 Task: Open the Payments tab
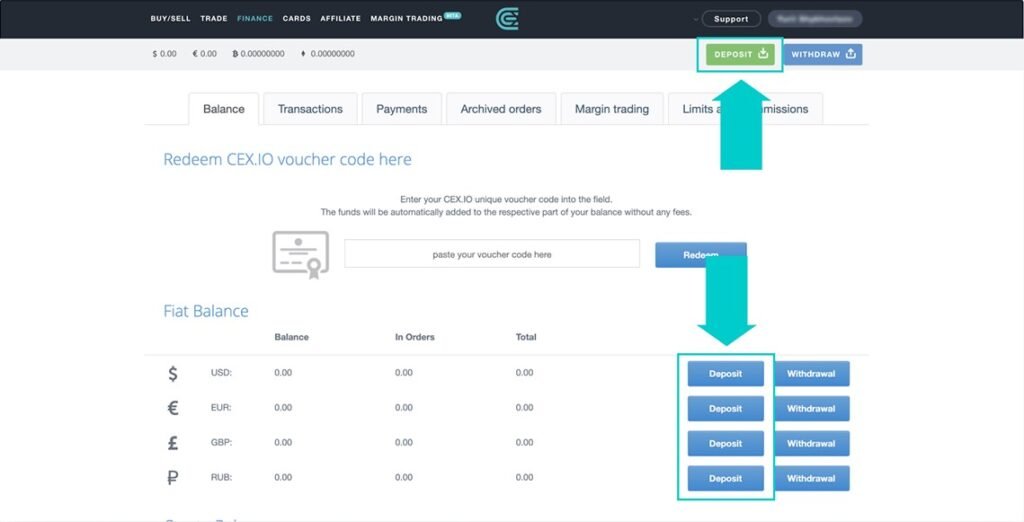pyautogui.click(x=402, y=109)
